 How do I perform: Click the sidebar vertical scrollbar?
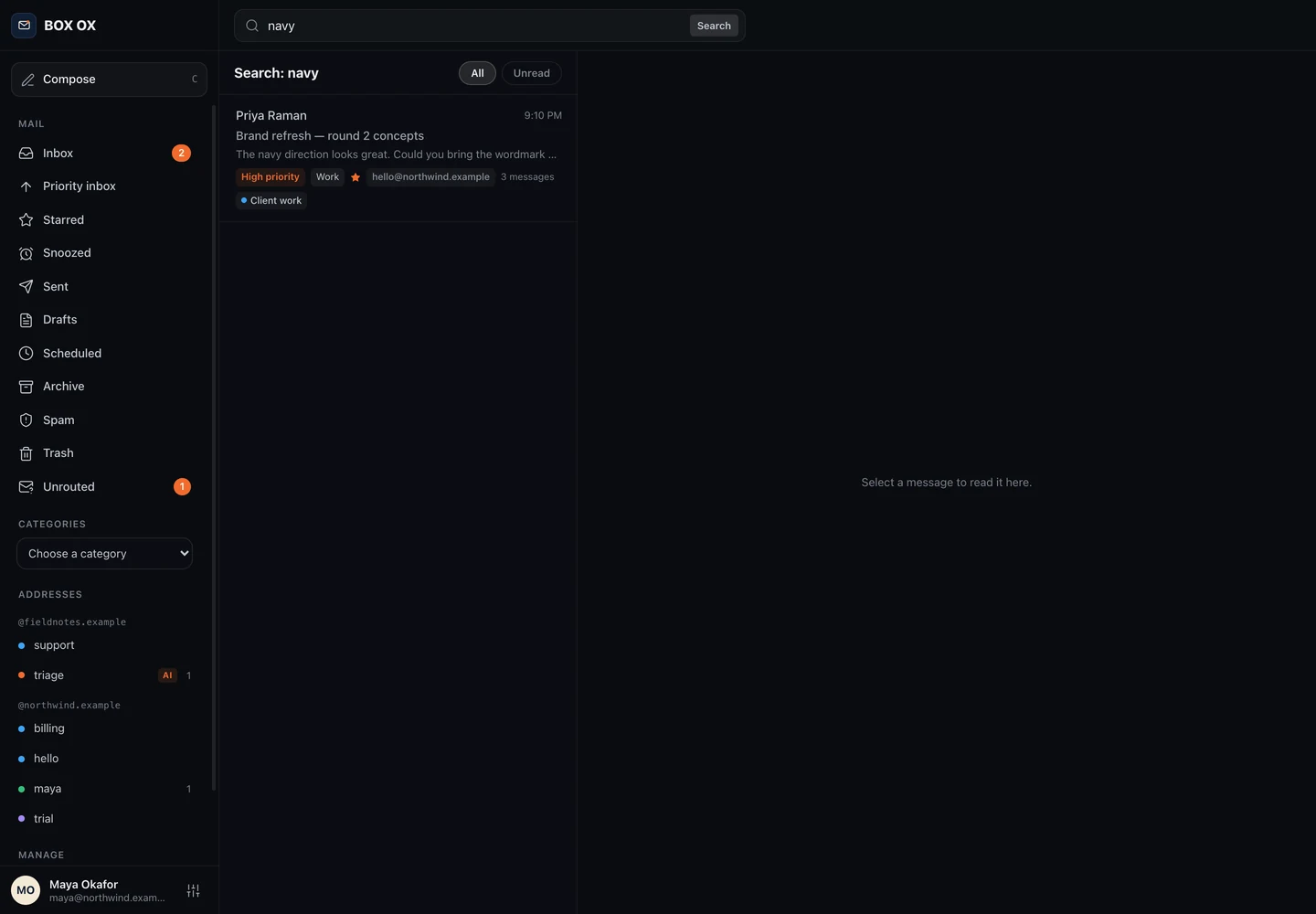coord(214,448)
